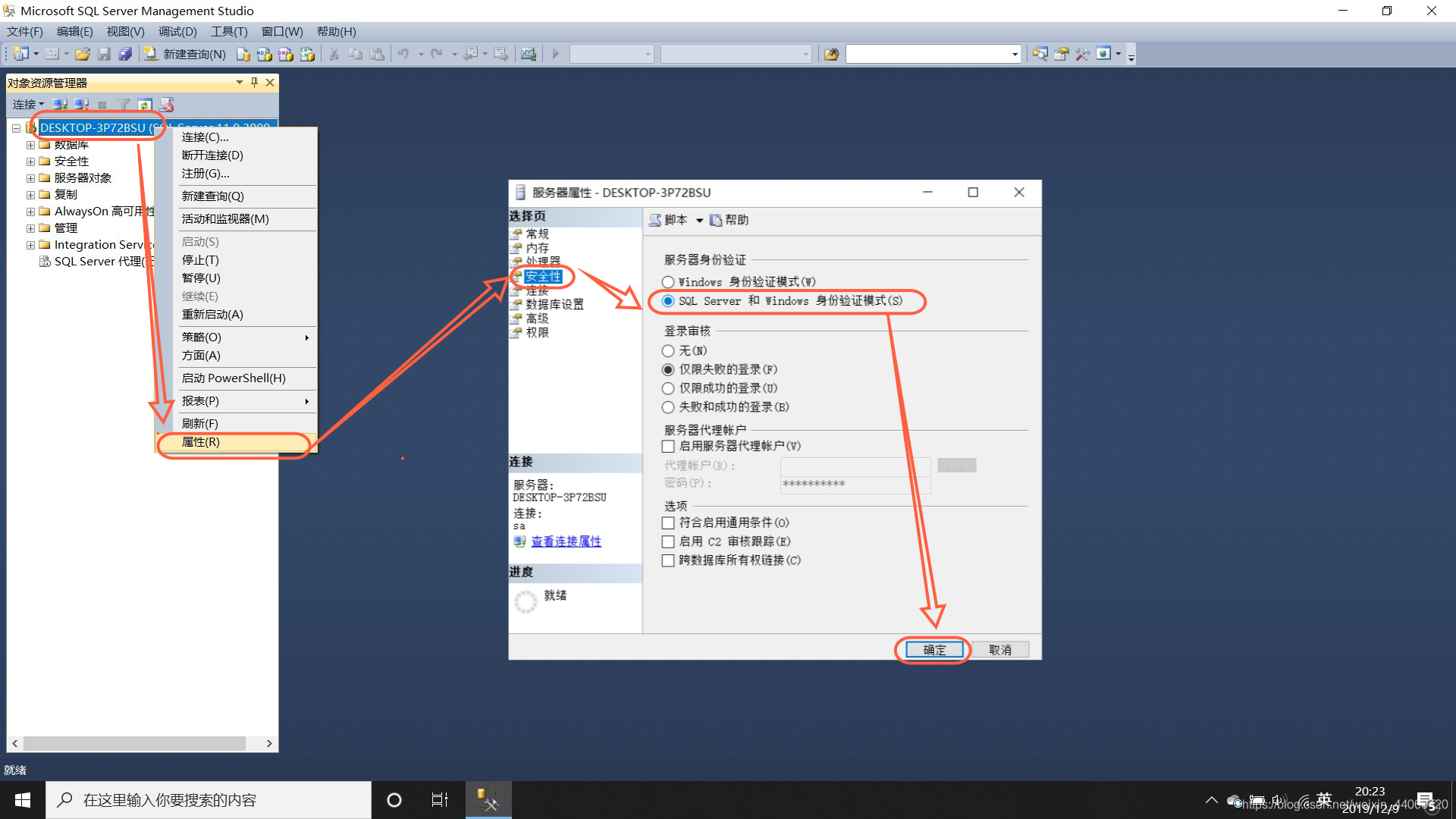
Task: Select 失败和成功的登录 radio button
Action: pyautogui.click(x=668, y=407)
